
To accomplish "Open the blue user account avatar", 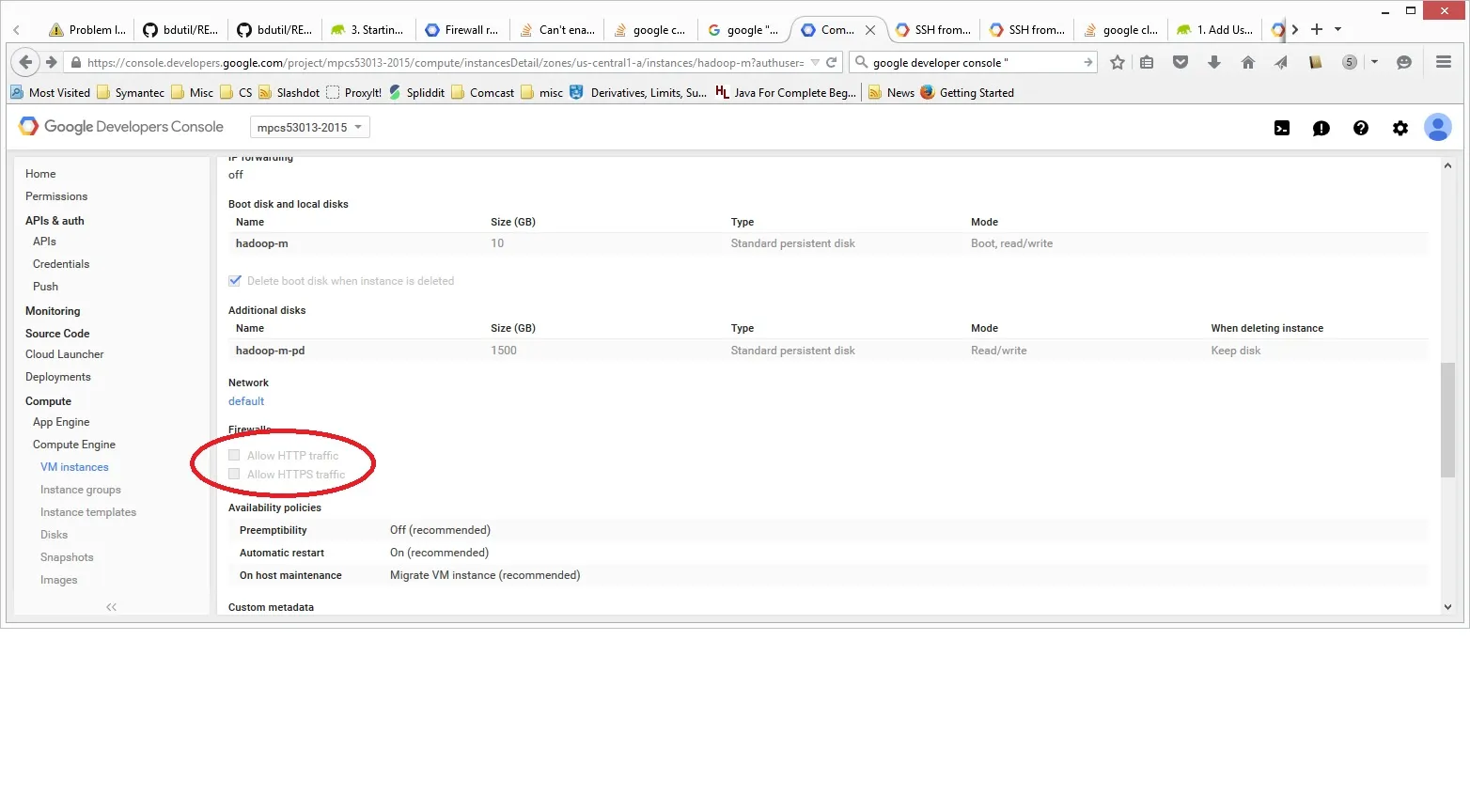I will (x=1438, y=127).
